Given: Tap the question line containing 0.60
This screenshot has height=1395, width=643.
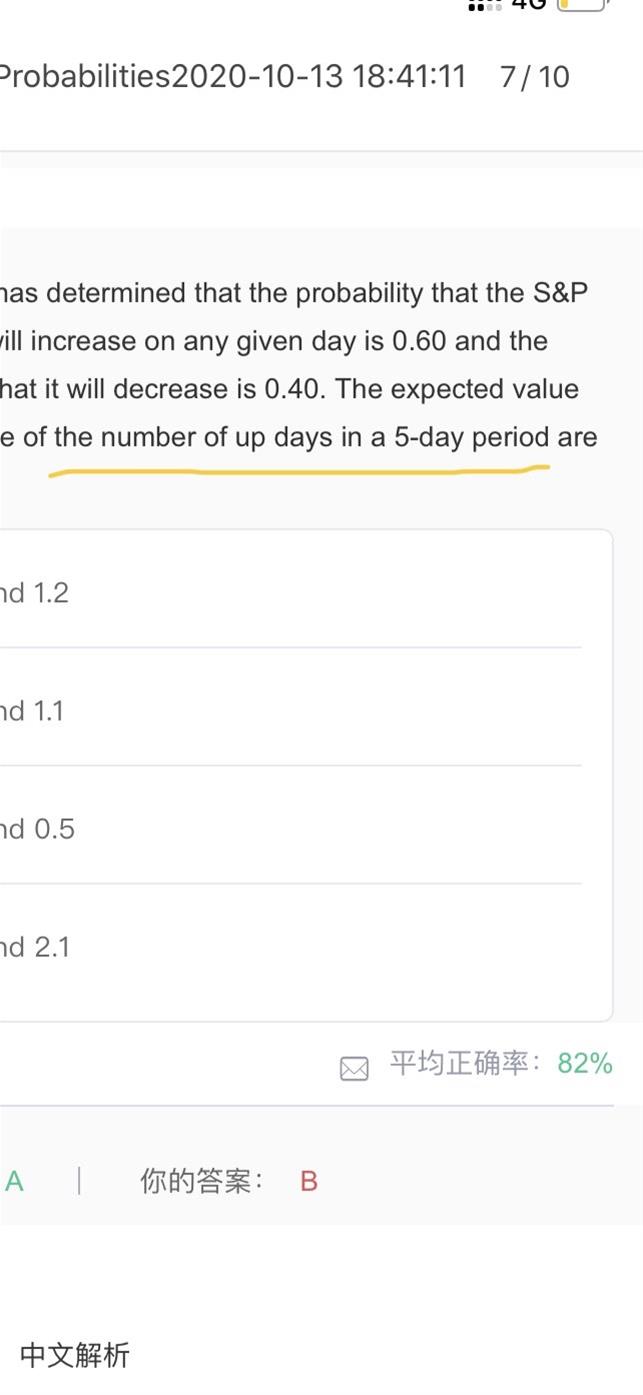Looking at the screenshot, I should coord(274,341).
